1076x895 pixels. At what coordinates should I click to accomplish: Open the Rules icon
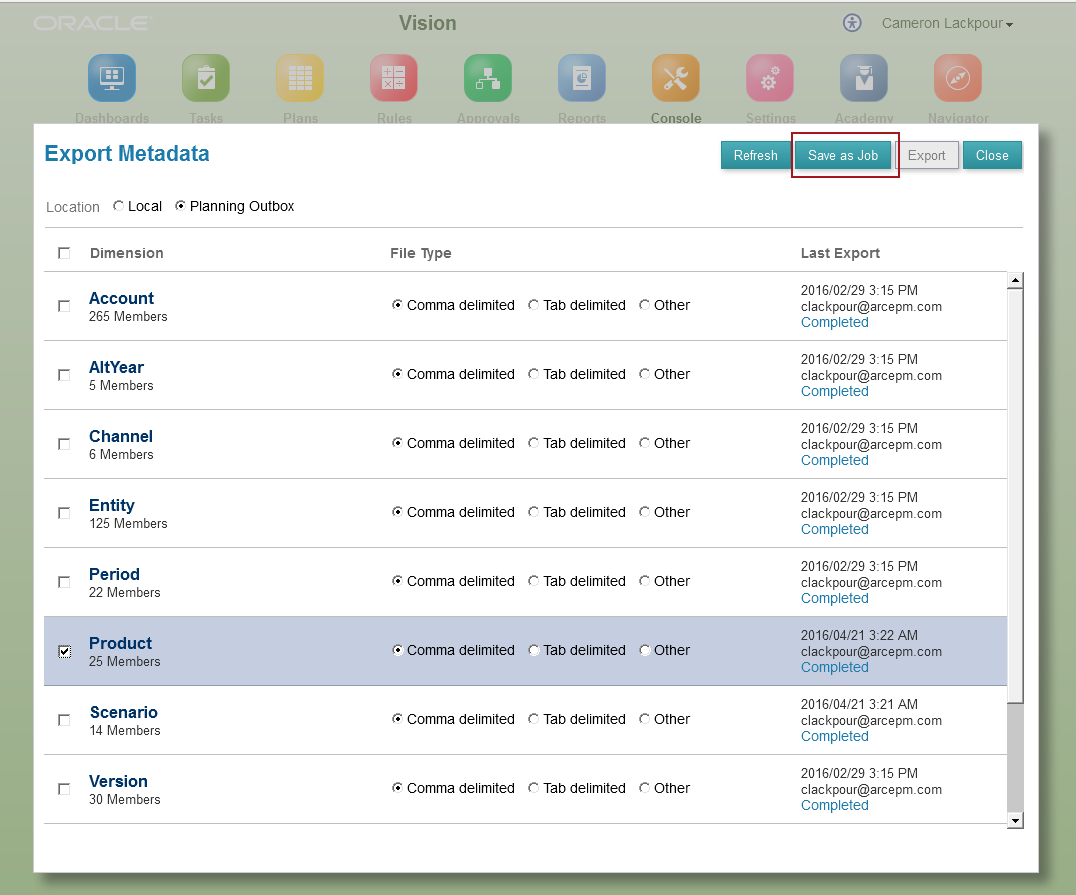click(x=394, y=78)
